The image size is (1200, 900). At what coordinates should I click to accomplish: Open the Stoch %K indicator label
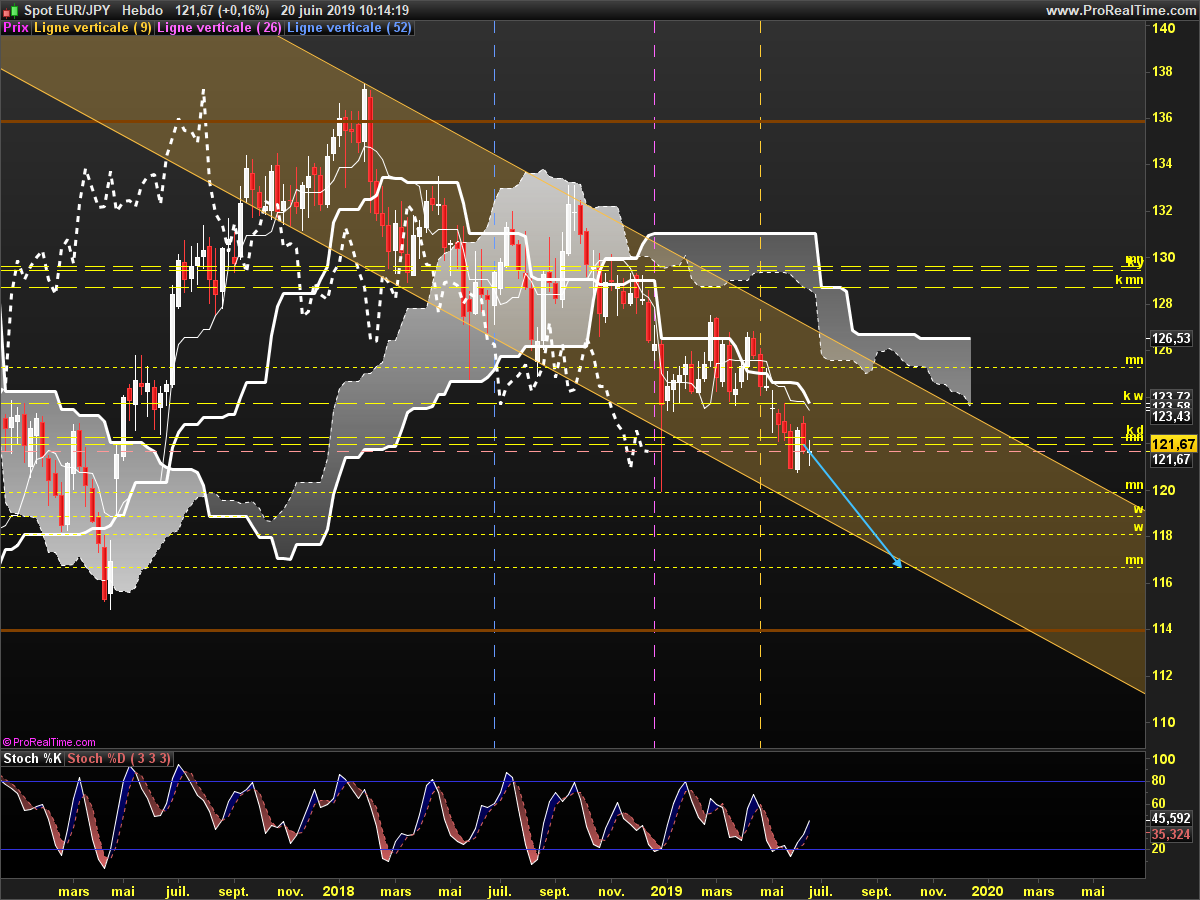[x=32, y=758]
